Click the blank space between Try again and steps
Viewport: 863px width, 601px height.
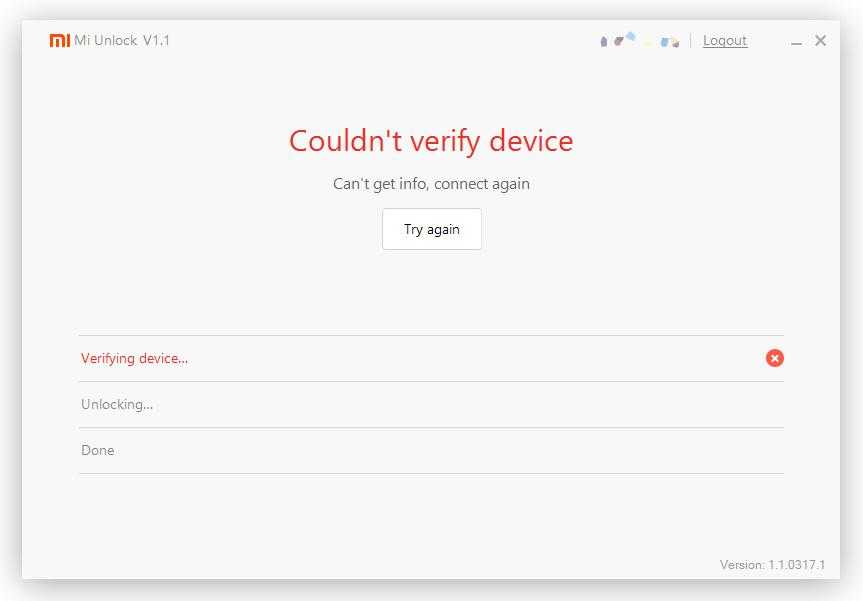(431, 292)
